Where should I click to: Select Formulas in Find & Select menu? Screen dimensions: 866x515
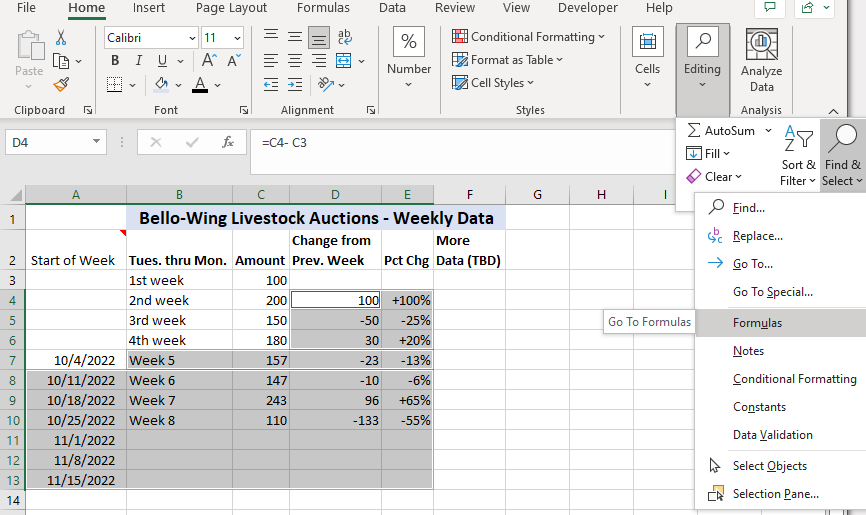pyautogui.click(x=780, y=323)
